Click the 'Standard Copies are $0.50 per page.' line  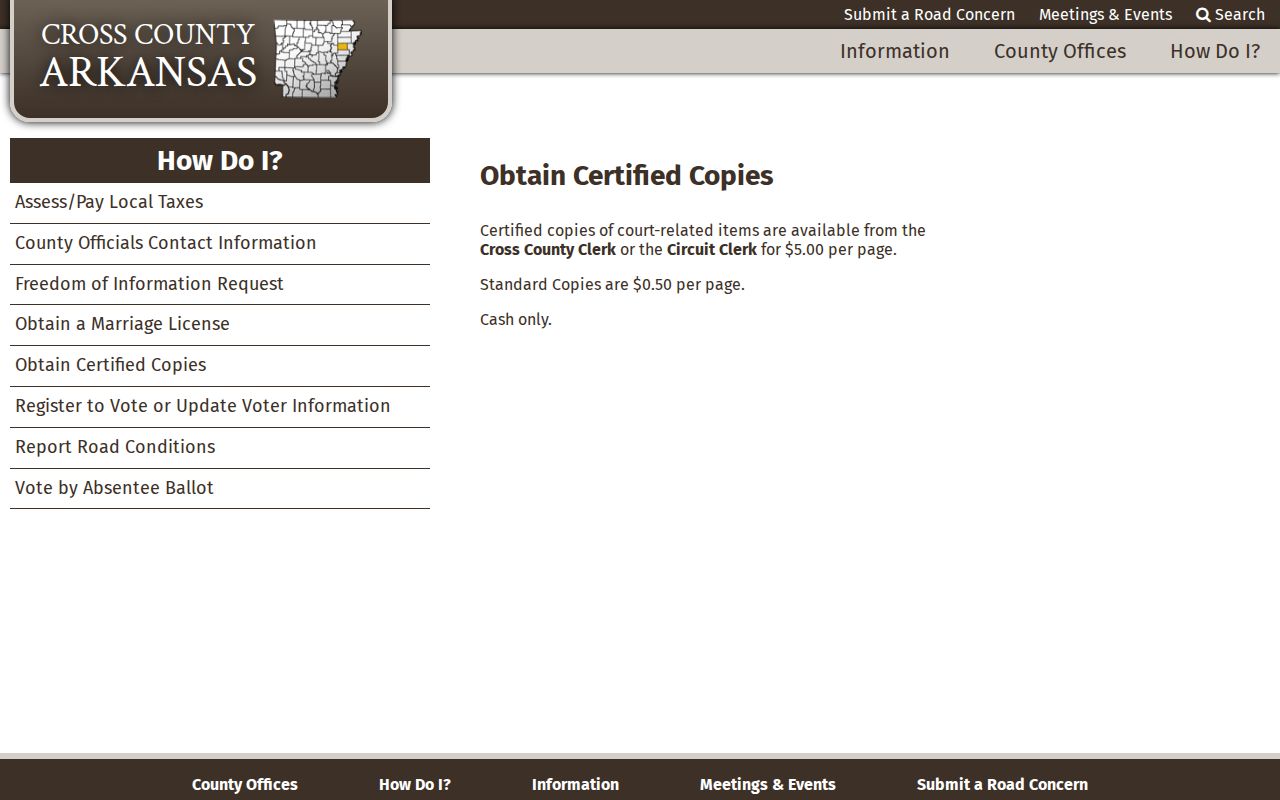[x=612, y=285]
